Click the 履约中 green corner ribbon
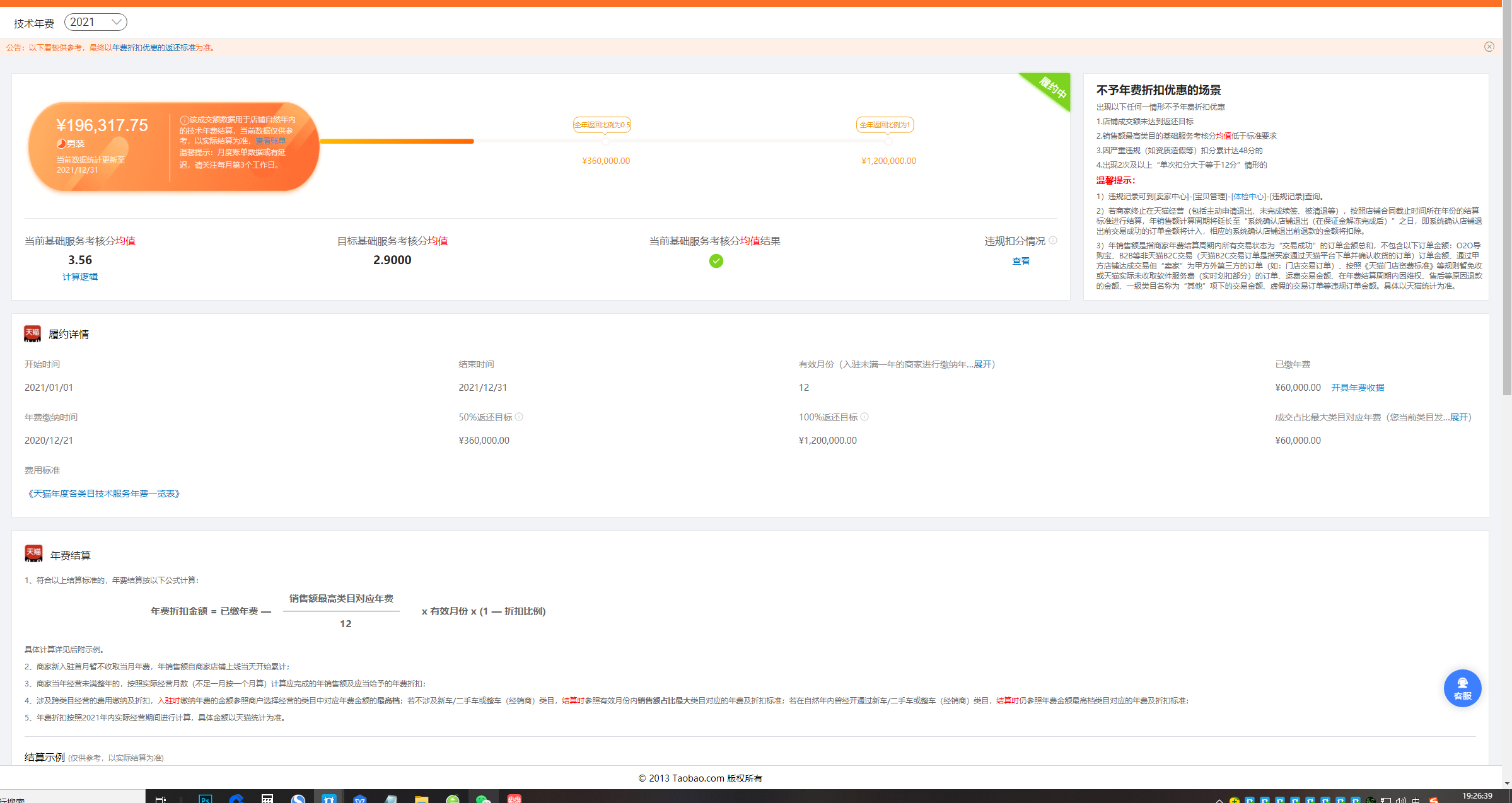 [1052, 88]
